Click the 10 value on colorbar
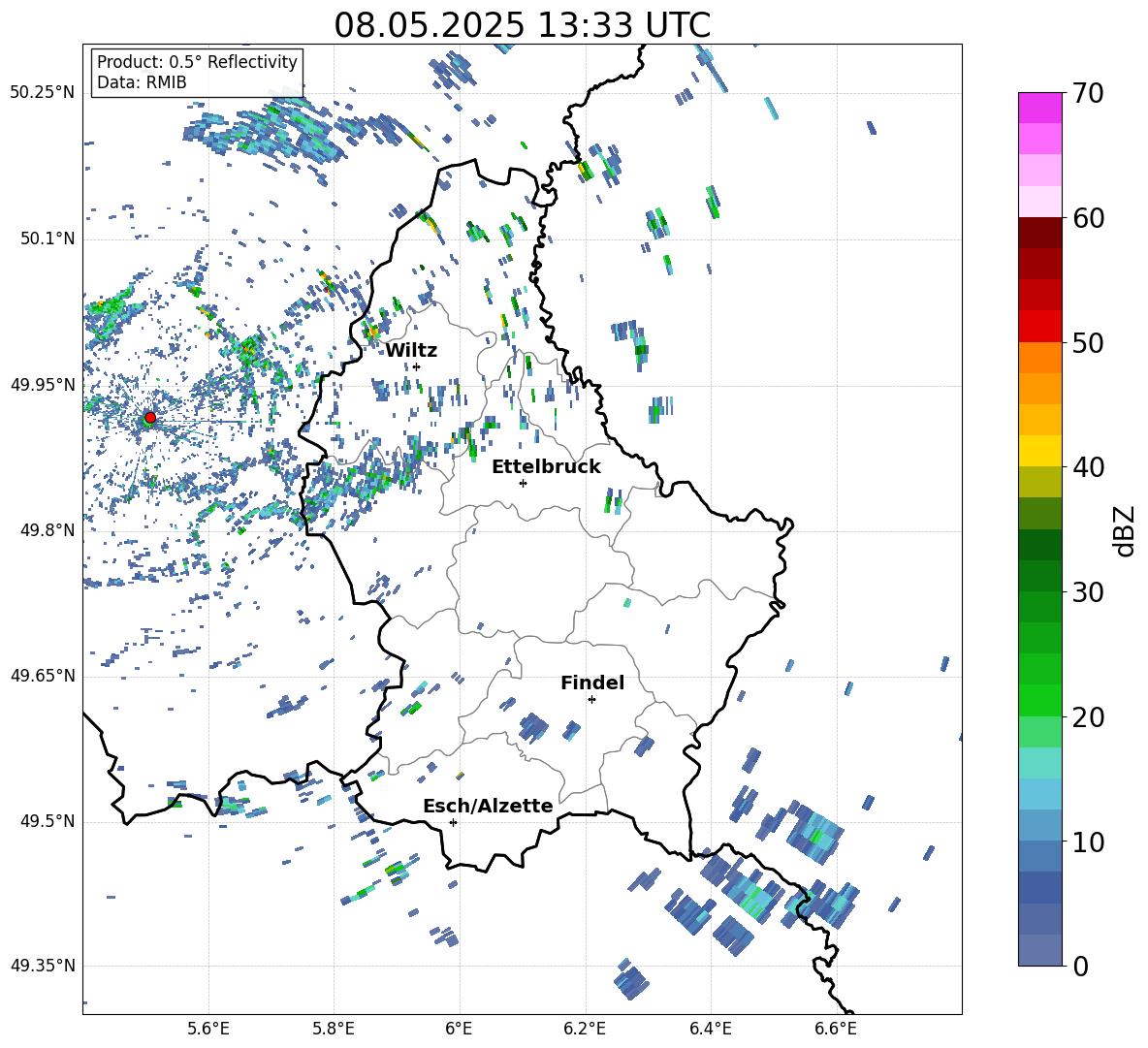Viewport: 1148px width, 1048px height. [x=1088, y=842]
